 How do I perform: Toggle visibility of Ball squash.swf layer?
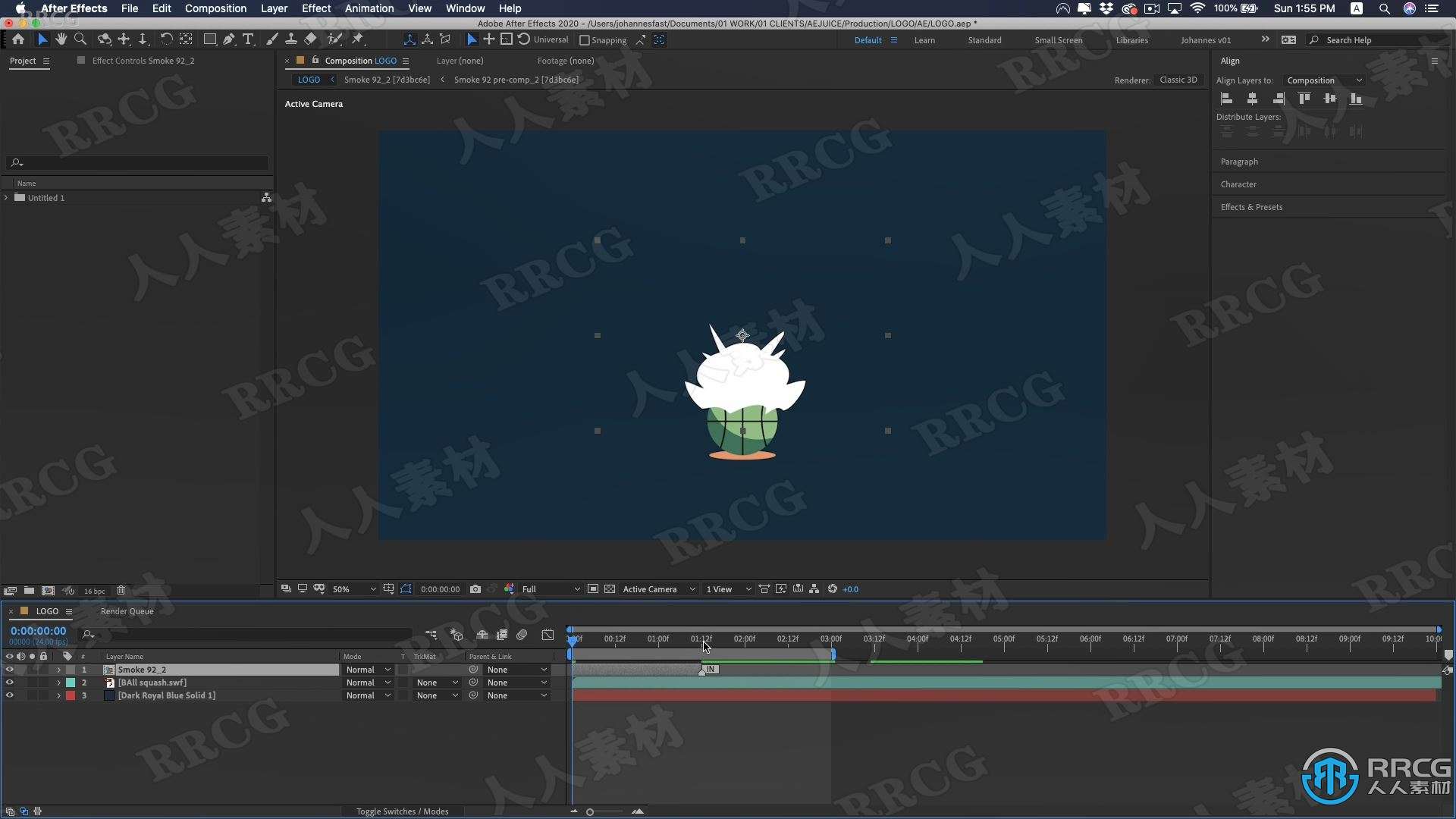10,682
